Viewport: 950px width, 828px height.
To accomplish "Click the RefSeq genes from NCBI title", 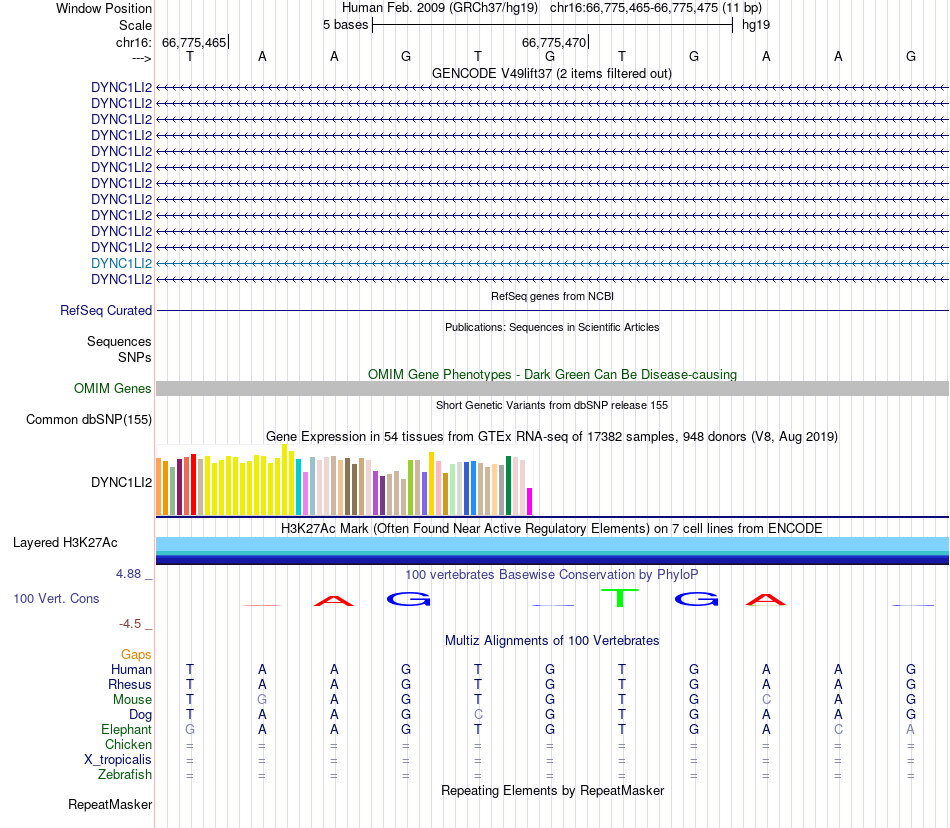I will [x=552, y=296].
